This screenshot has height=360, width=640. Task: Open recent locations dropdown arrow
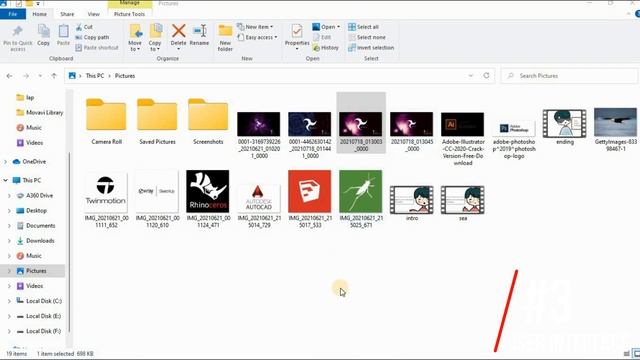pos(40,76)
